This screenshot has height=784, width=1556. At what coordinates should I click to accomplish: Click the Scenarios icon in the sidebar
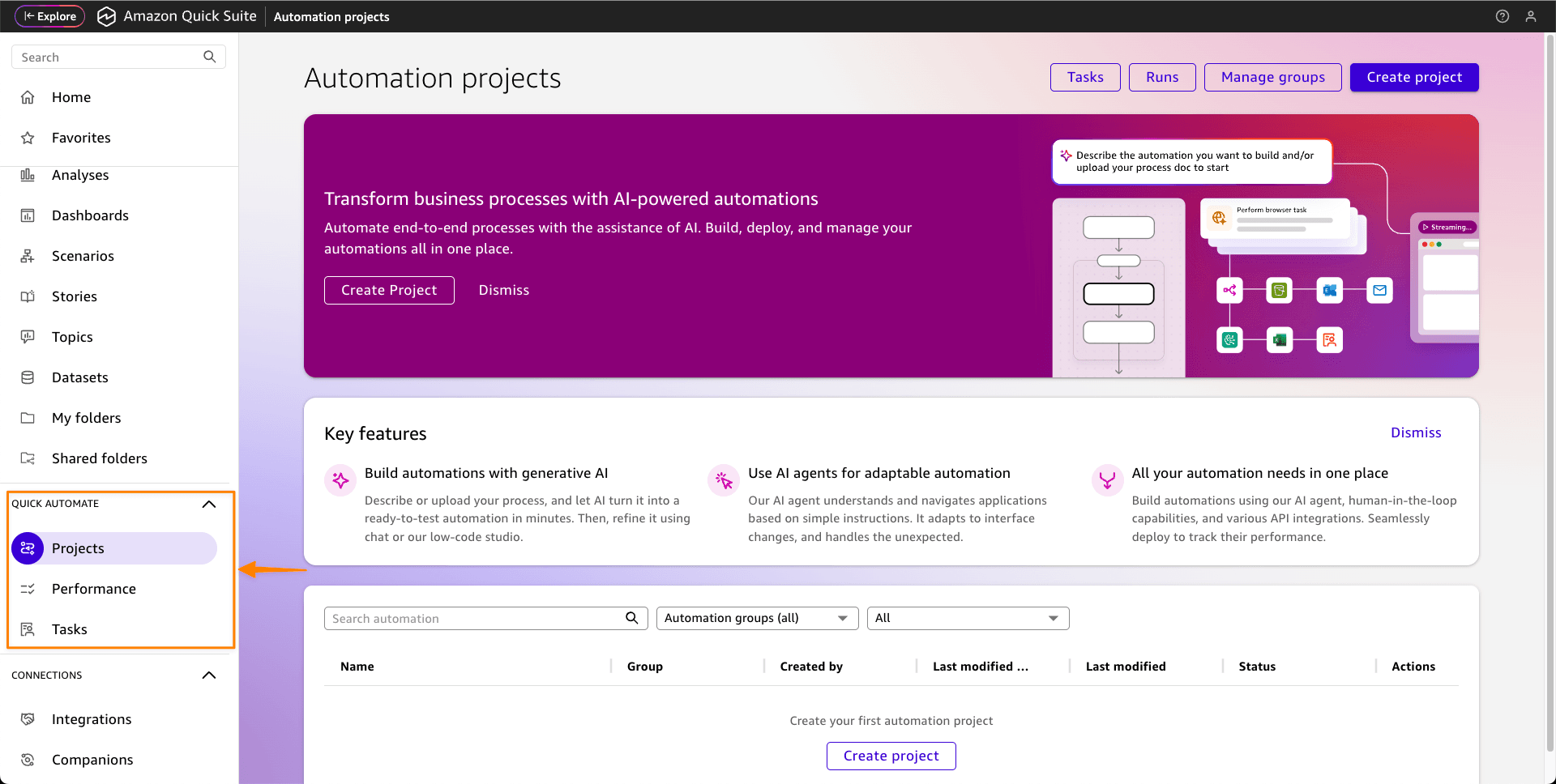click(x=28, y=256)
